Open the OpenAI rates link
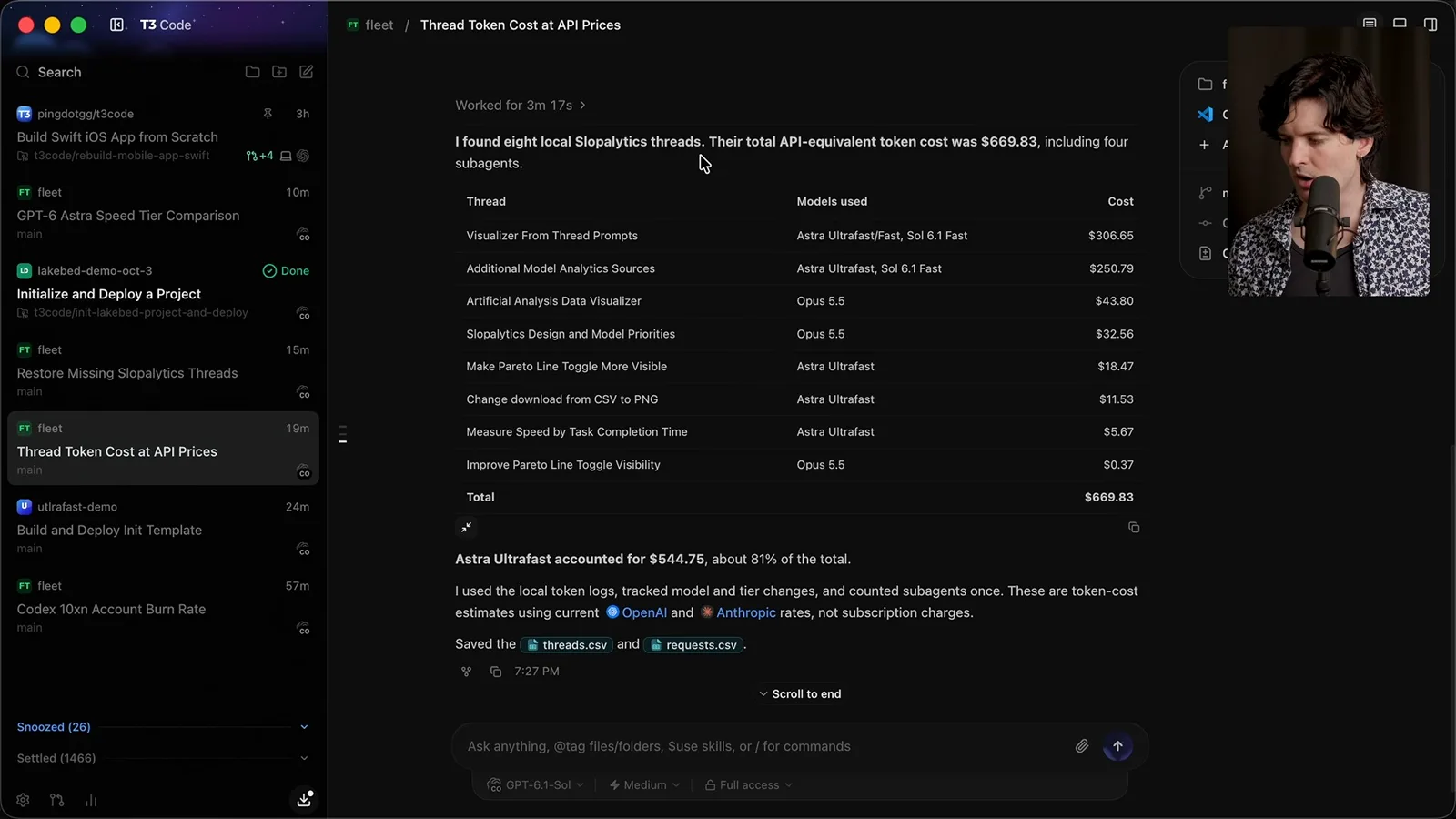 (637, 612)
